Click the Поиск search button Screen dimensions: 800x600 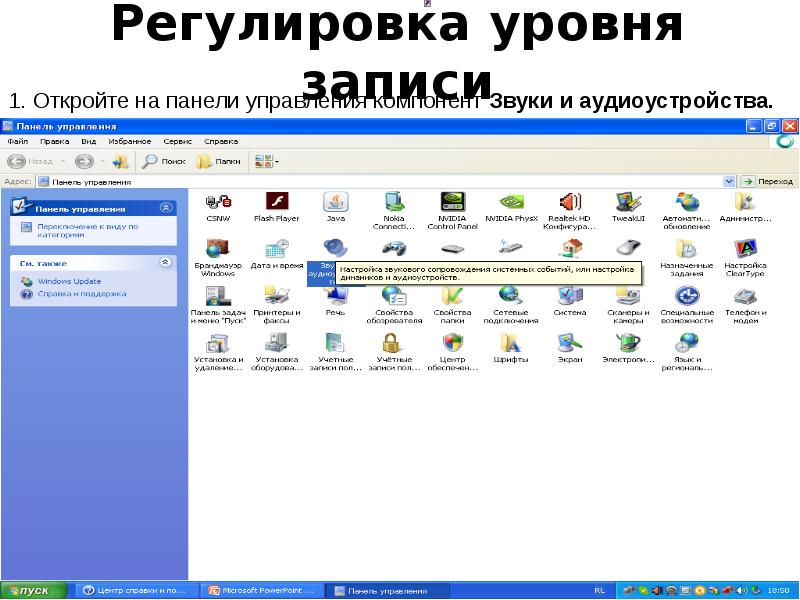pos(163,162)
